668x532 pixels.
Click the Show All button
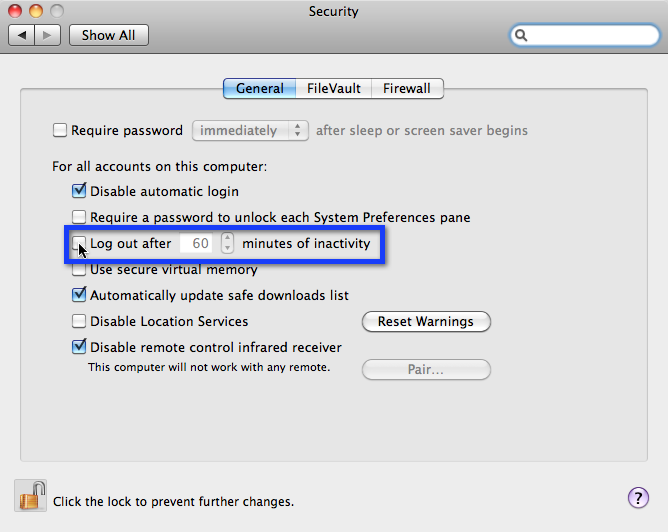point(109,35)
